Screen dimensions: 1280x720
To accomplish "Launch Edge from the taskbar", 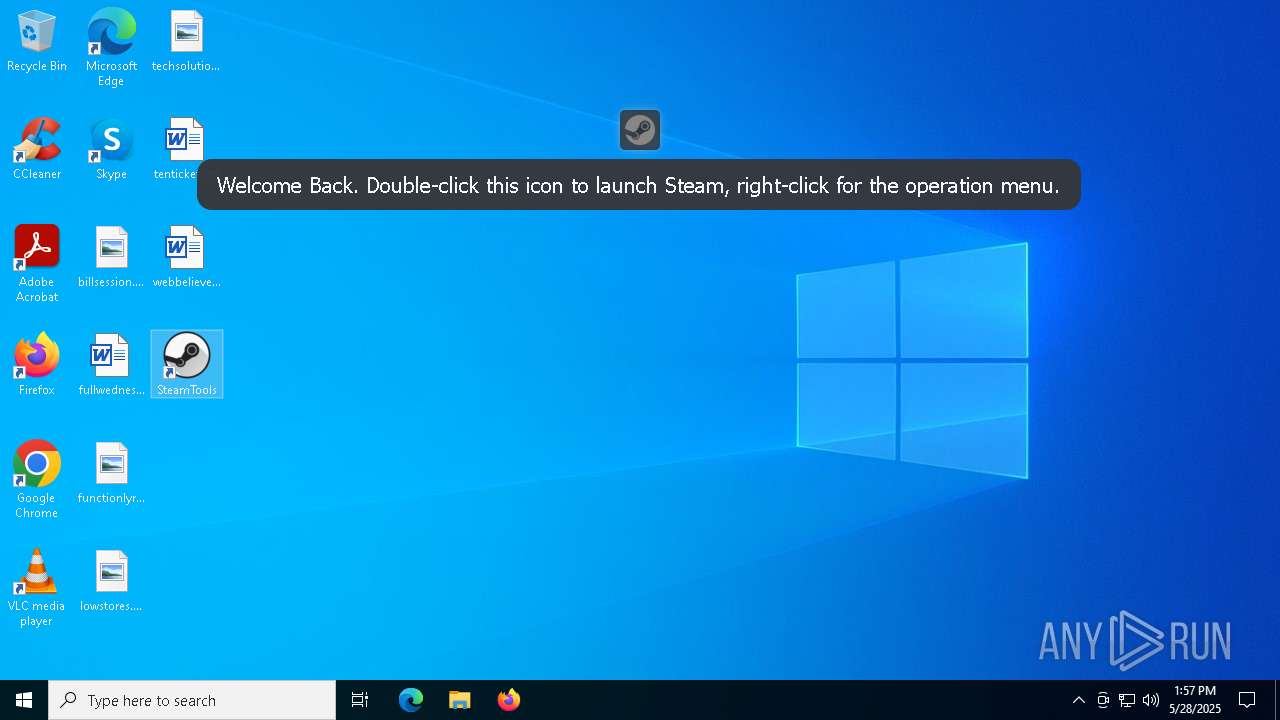I will 411,700.
